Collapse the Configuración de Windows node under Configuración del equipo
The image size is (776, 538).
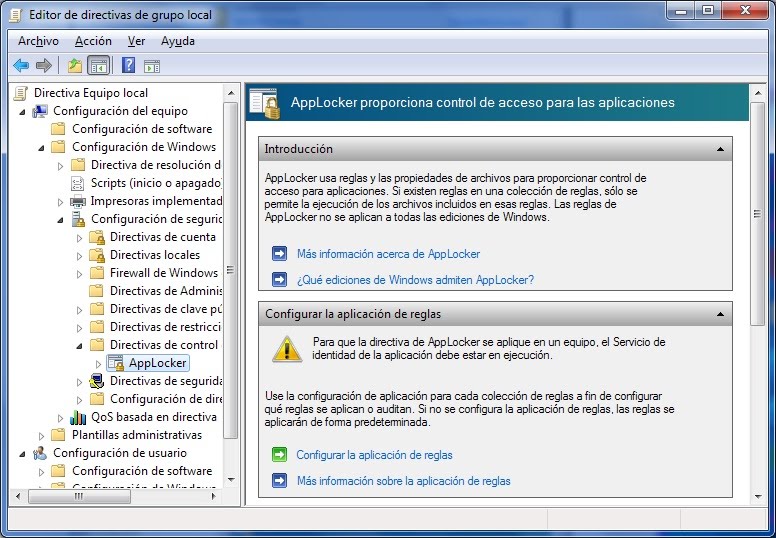[x=42, y=148]
